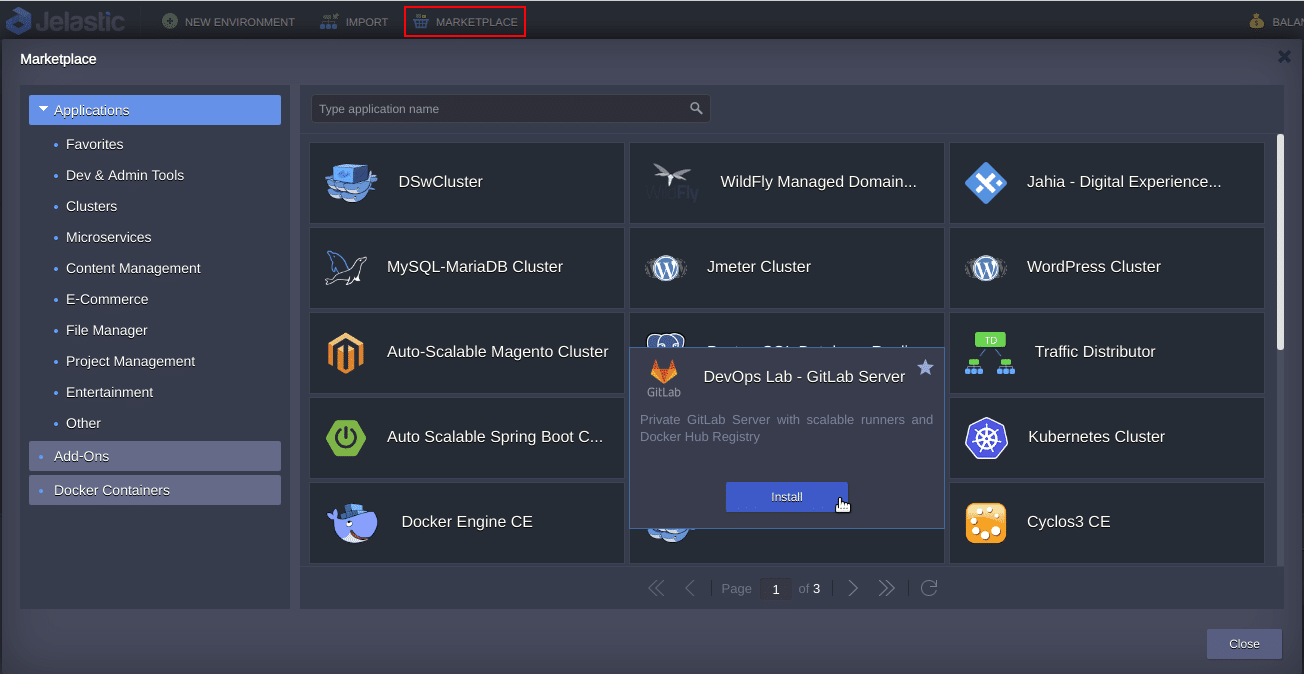This screenshot has height=674, width=1304.
Task: Refresh the application list
Action: tap(929, 588)
